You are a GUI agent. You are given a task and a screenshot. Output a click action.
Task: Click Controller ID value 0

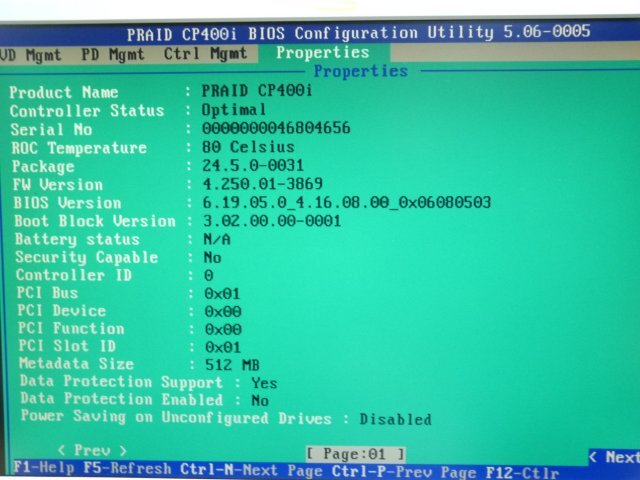(x=209, y=276)
